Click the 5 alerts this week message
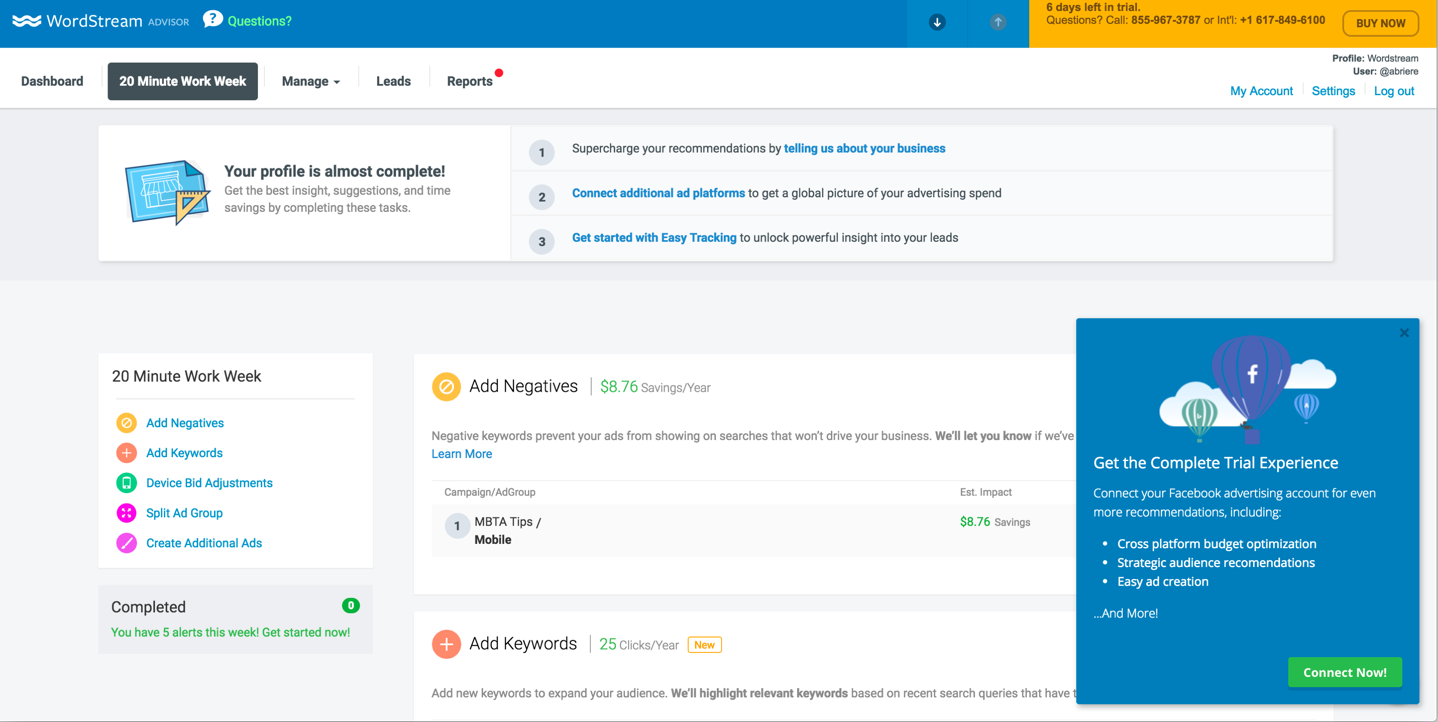 [230, 632]
